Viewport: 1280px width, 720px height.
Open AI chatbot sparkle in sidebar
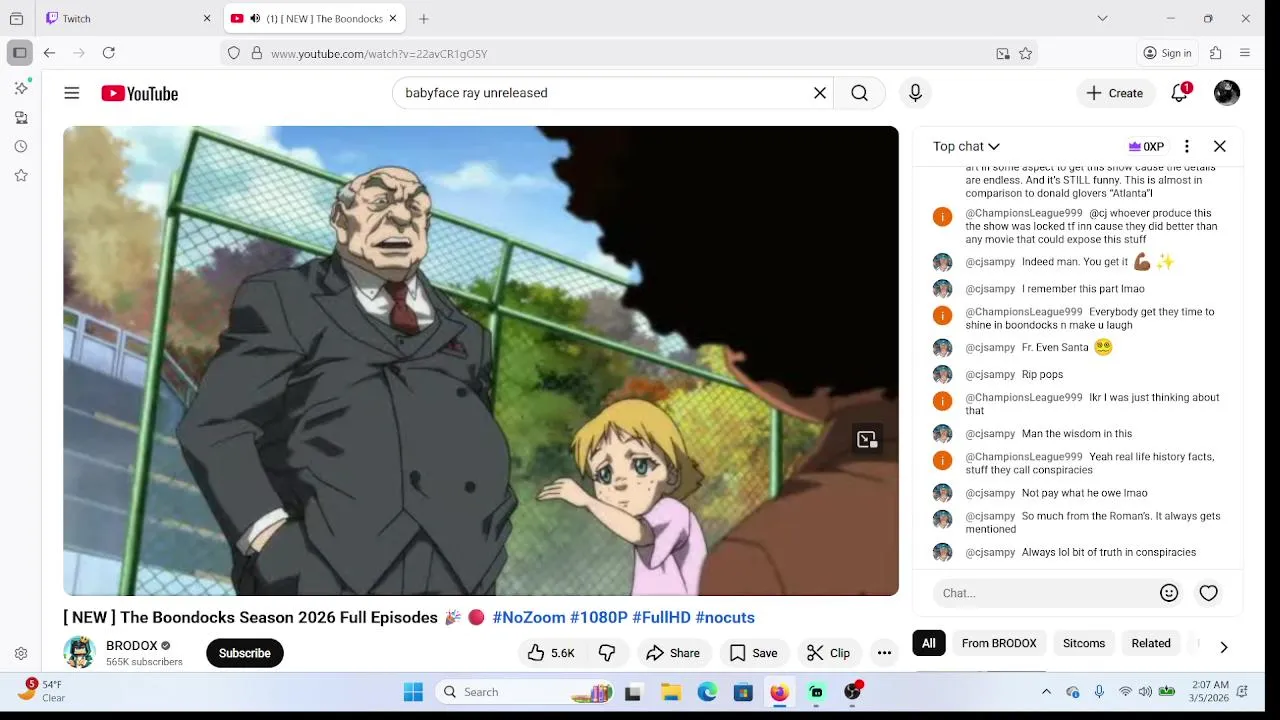[x=21, y=88]
